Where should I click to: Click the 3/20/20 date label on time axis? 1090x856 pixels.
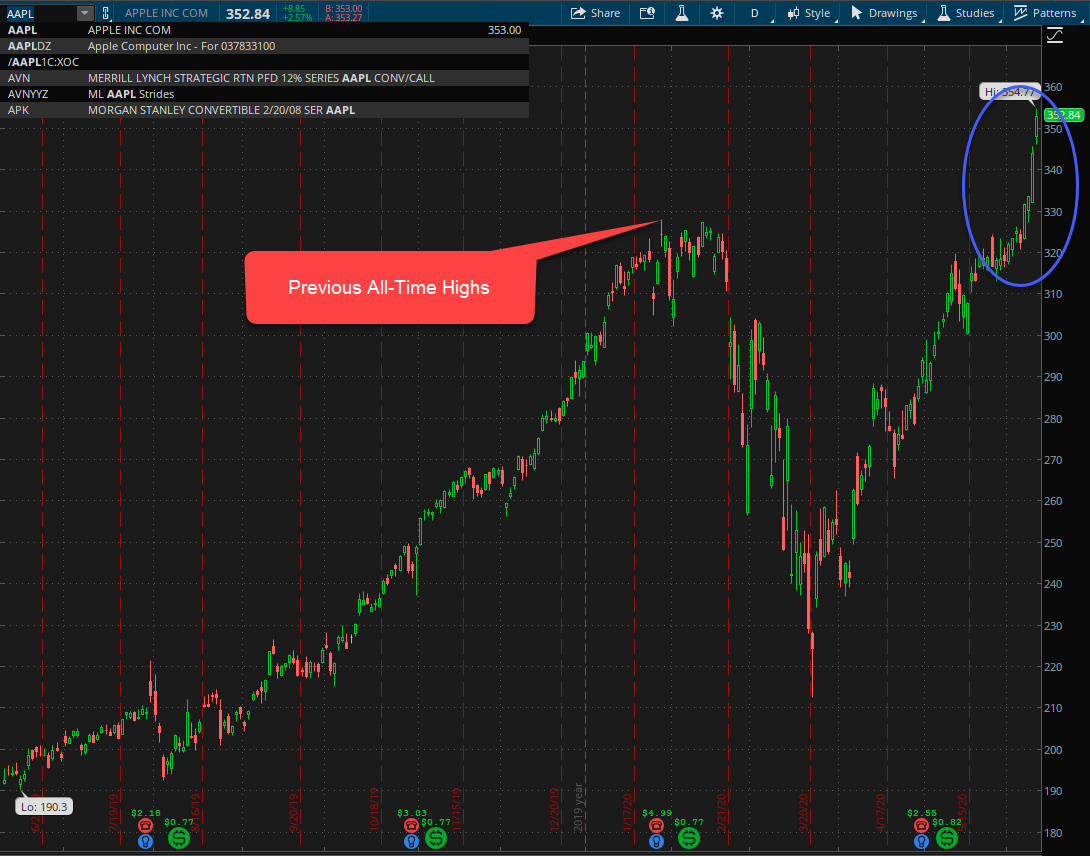click(804, 811)
